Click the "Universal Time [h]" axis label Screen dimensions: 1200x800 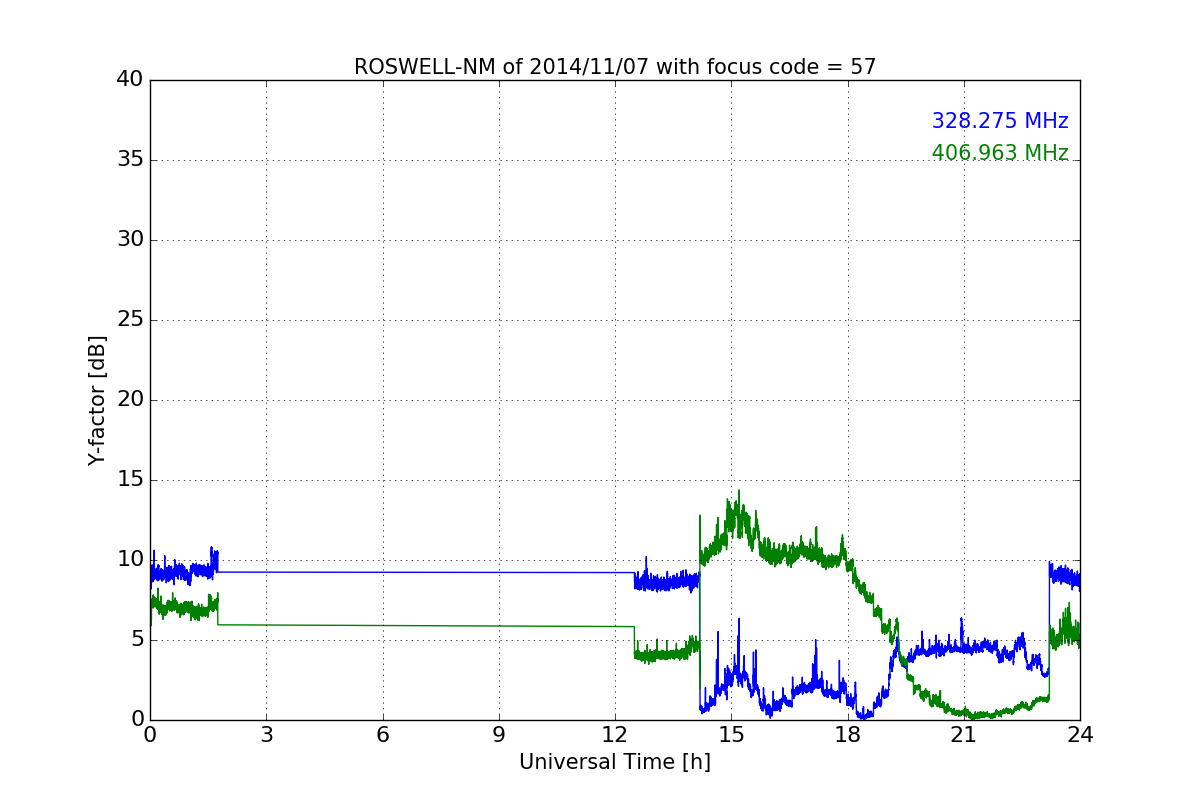pos(614,762)
